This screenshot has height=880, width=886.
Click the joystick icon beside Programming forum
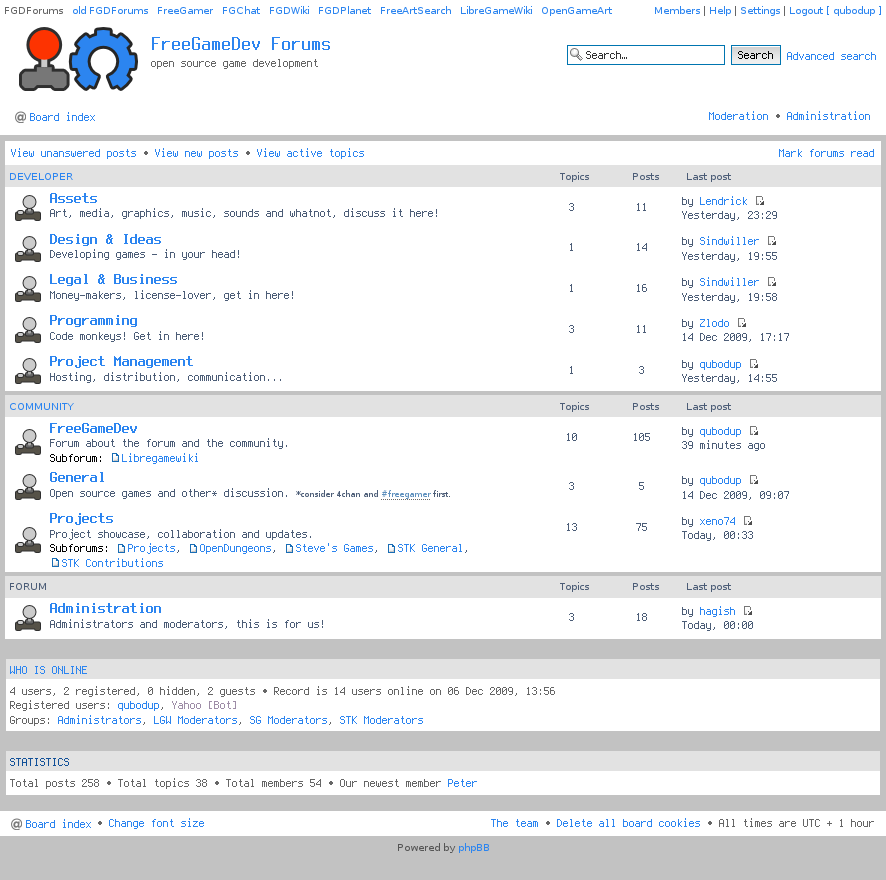(28, 329)
